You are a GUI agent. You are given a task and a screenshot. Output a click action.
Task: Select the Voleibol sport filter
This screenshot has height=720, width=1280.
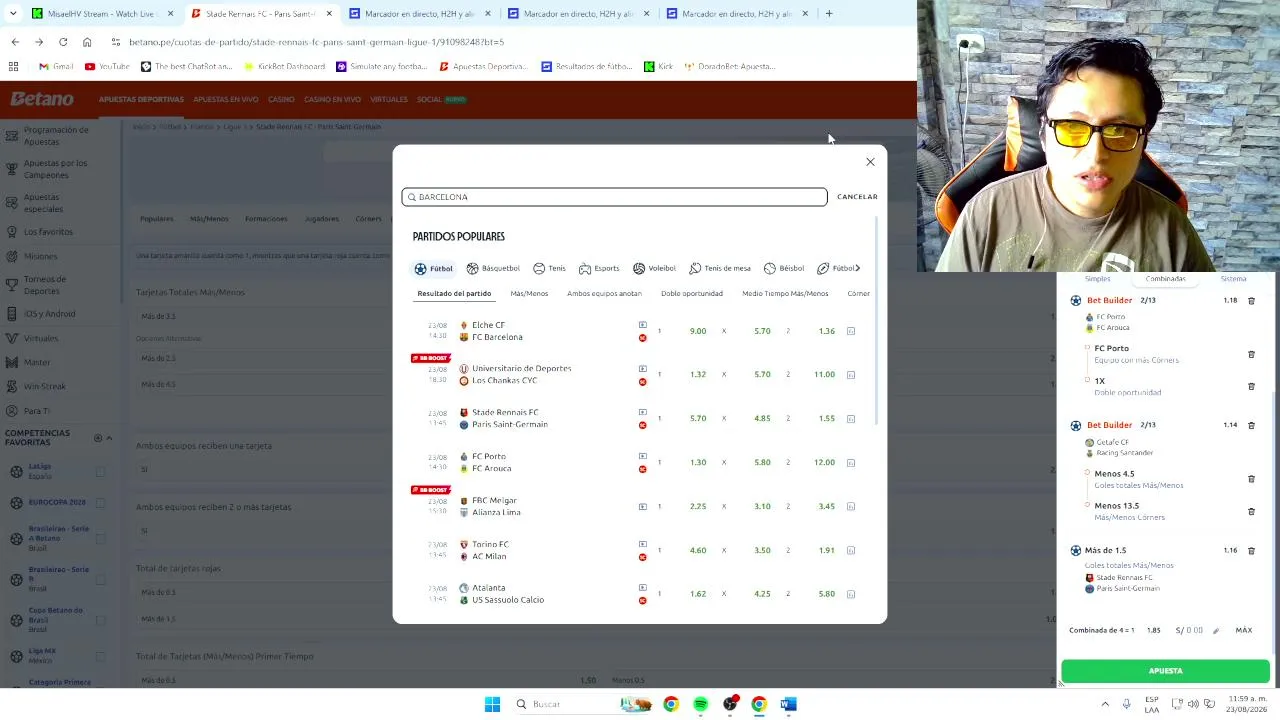pos(654,268)
